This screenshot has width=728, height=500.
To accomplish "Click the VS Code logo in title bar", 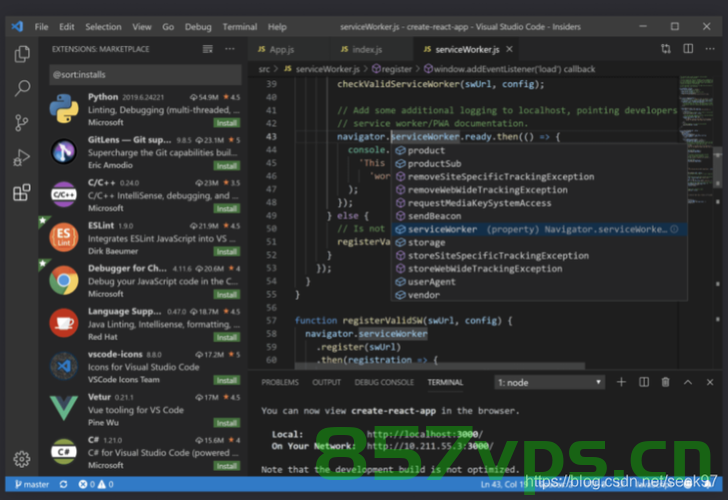I will [17, 26].
